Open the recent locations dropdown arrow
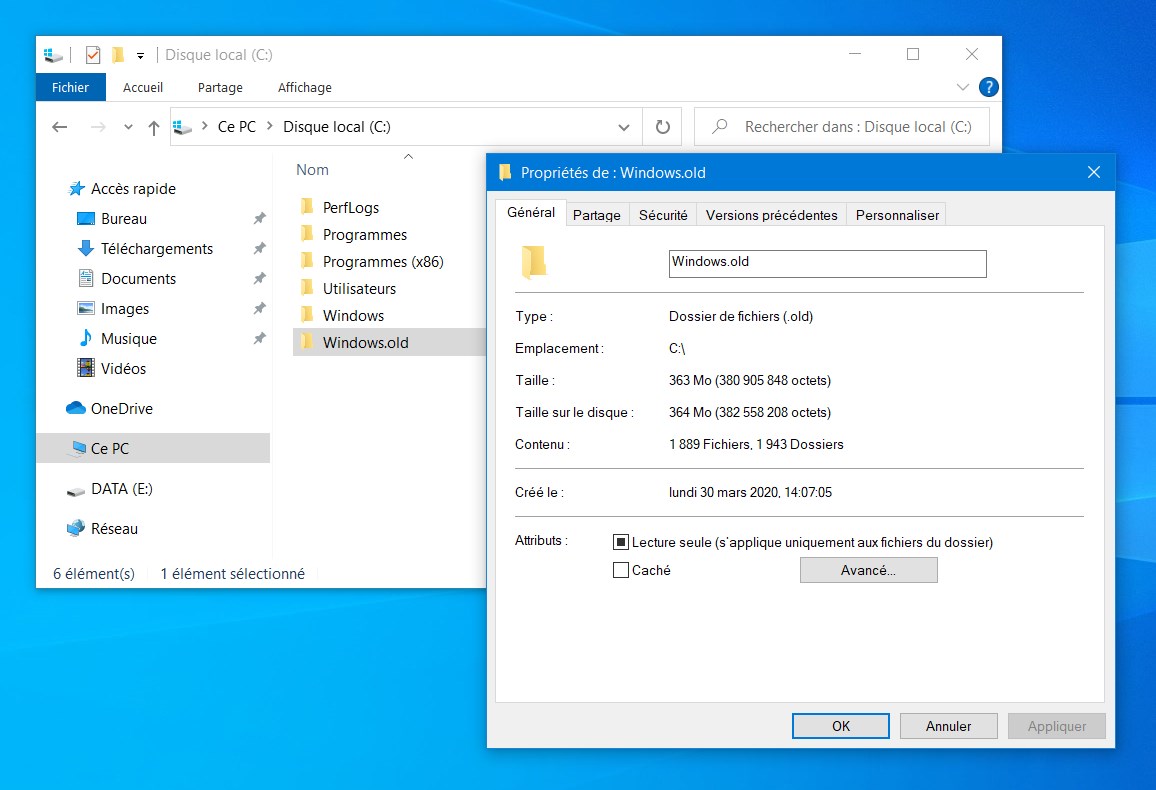 click(x=128, y=127)
